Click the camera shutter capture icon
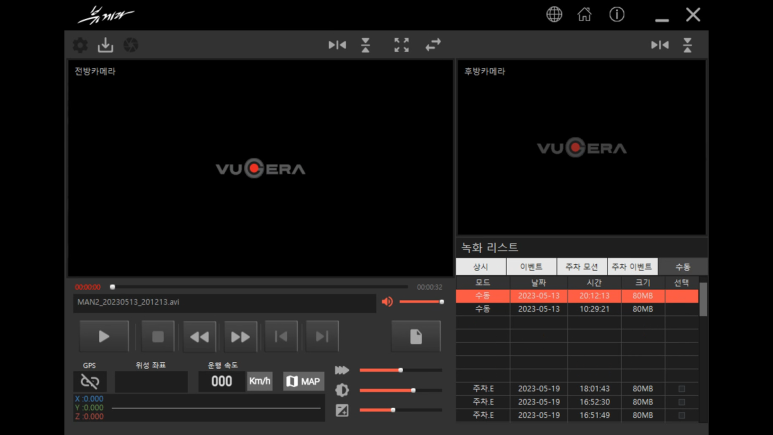773x435 pixels. click(131, 45)
